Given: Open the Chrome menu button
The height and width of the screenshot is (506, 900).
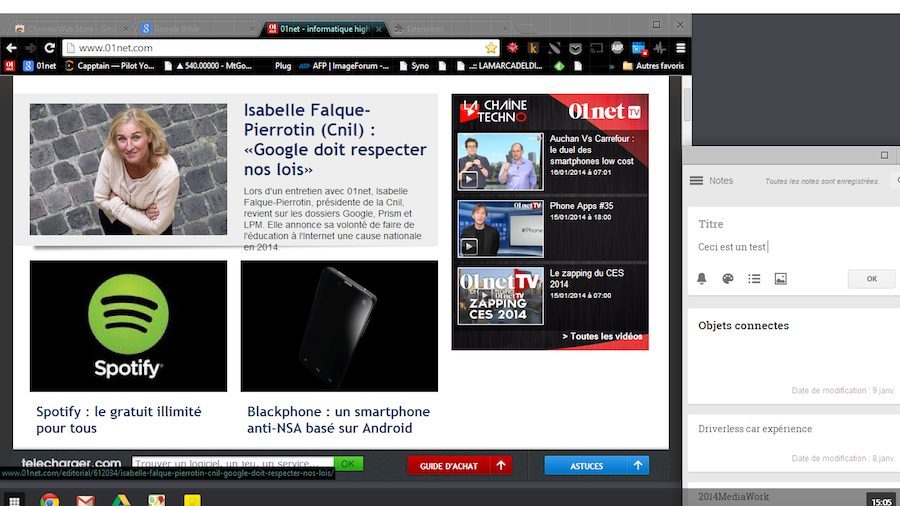Looking at the screenshot, I should pyautogui.click(x=680, y=48).
